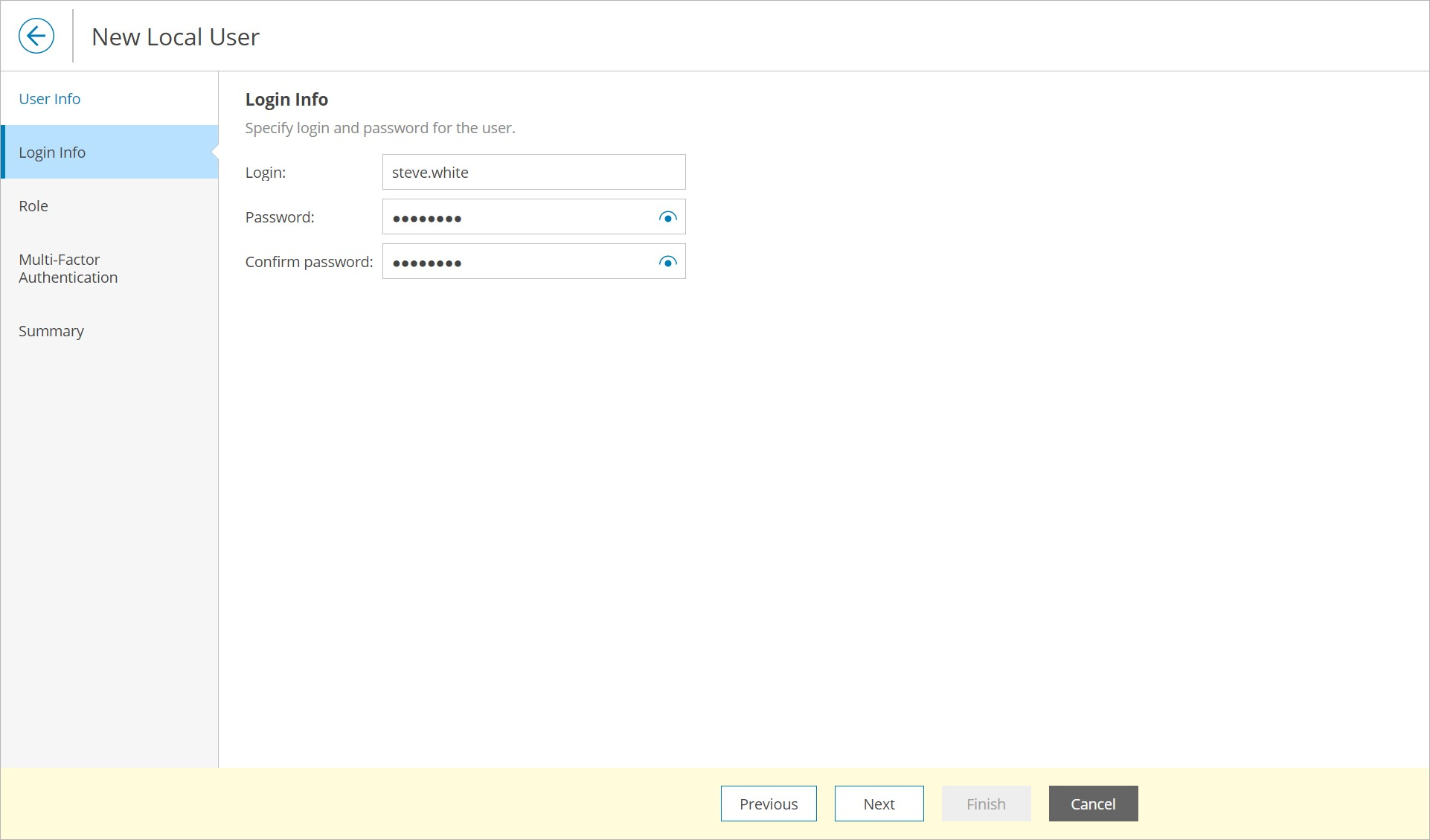Viewport: 1430px width, 840px height.
Task: Click the "Login:" field label
Action: click(x=266, y=173)
